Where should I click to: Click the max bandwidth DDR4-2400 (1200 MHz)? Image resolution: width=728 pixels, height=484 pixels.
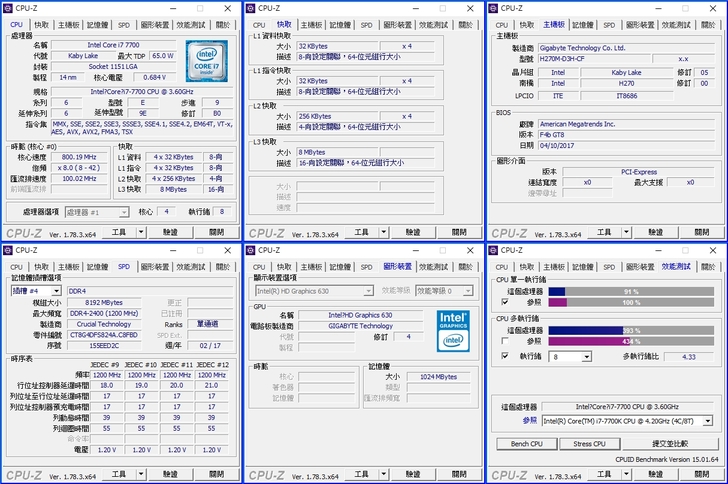pyautogui.click(x=104, y=314)
